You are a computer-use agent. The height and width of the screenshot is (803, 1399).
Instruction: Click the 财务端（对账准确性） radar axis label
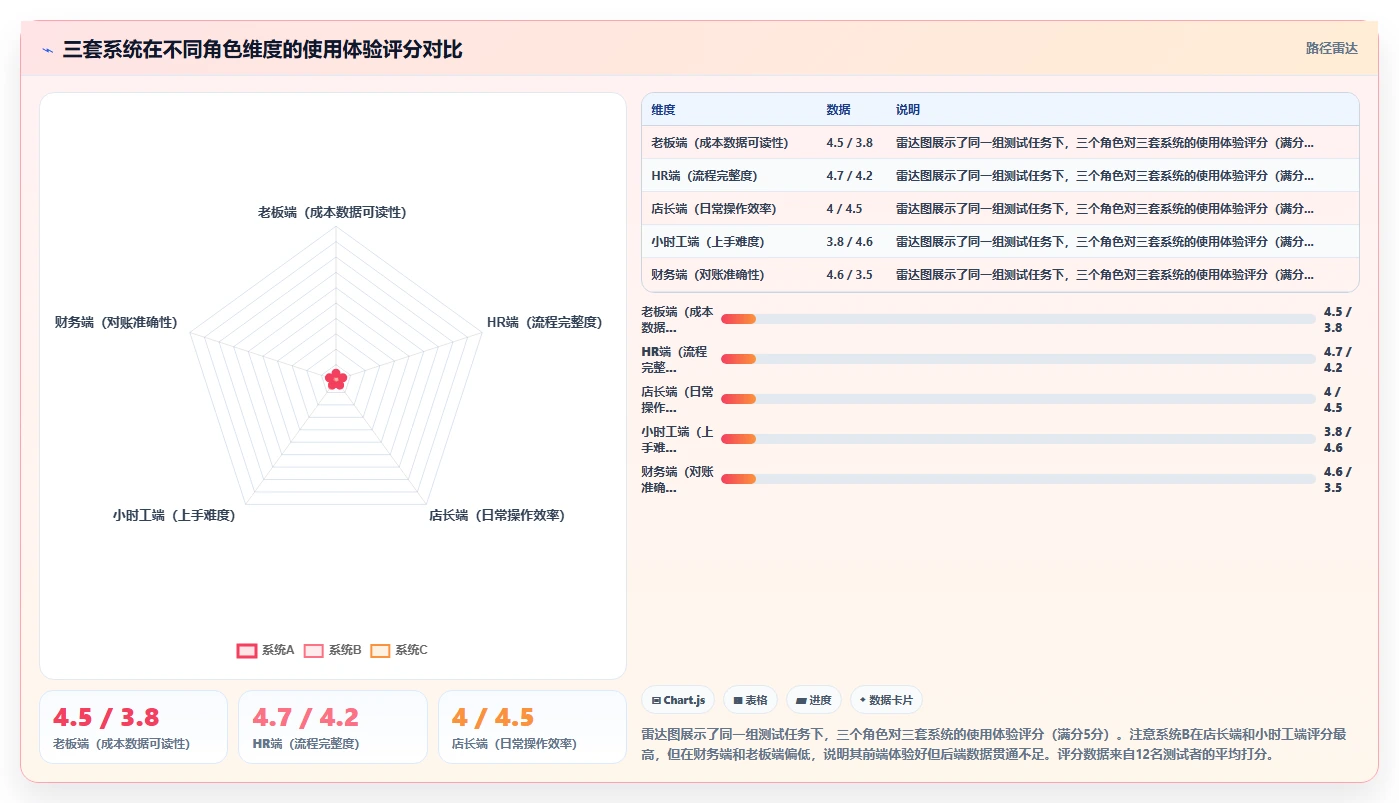[116, 322]
